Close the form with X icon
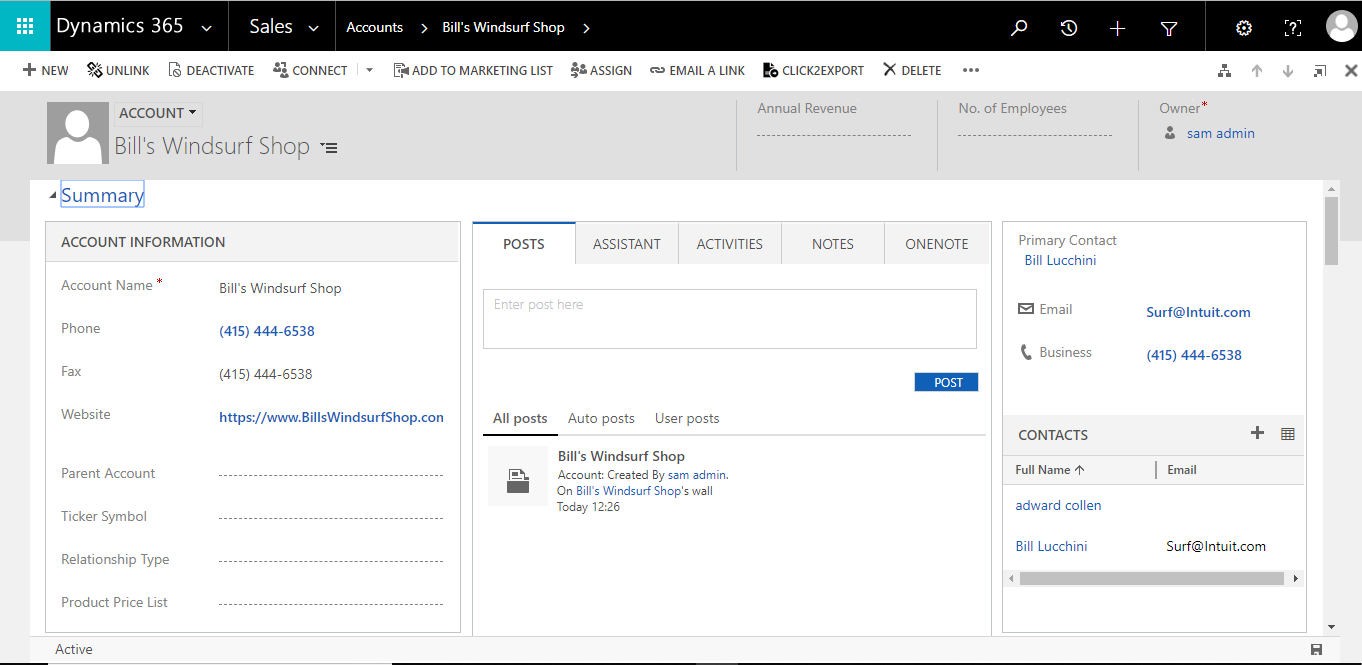This screenshot has height=665, width=1362. [1351, 71]
